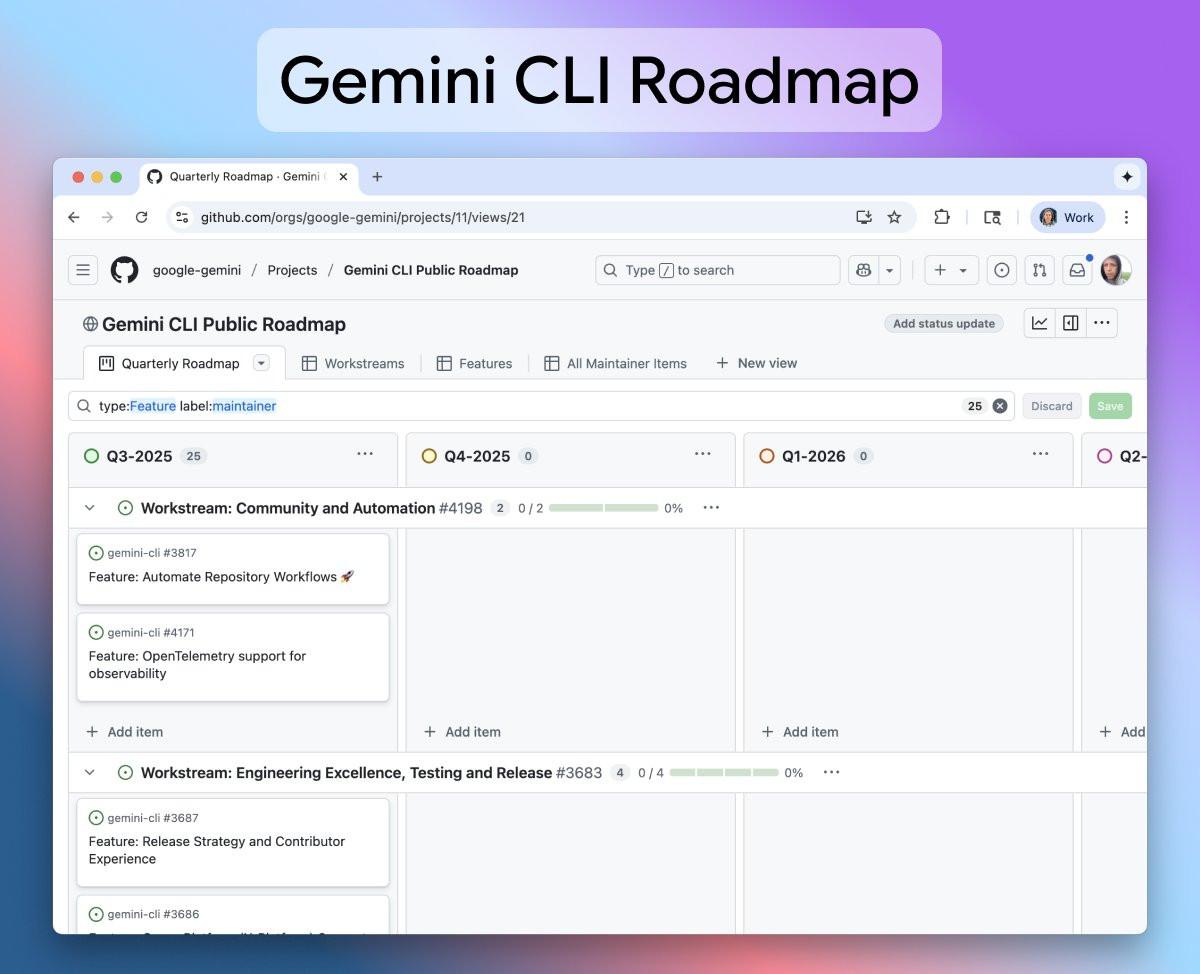The width and height of the screenshot is (1200, 974).
Task: Switch to the All Maintainer Items tab
Action: coord(615,363)
